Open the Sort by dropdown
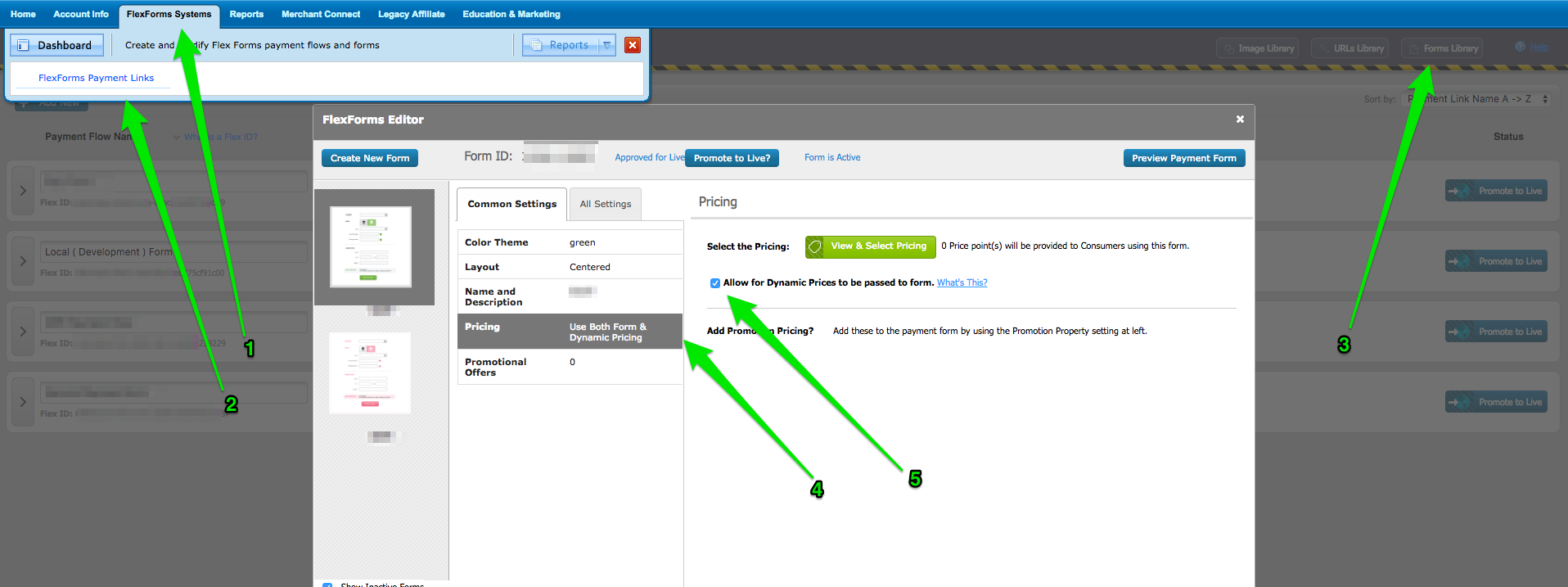 pyautogui.click(x=1476, y=99)
